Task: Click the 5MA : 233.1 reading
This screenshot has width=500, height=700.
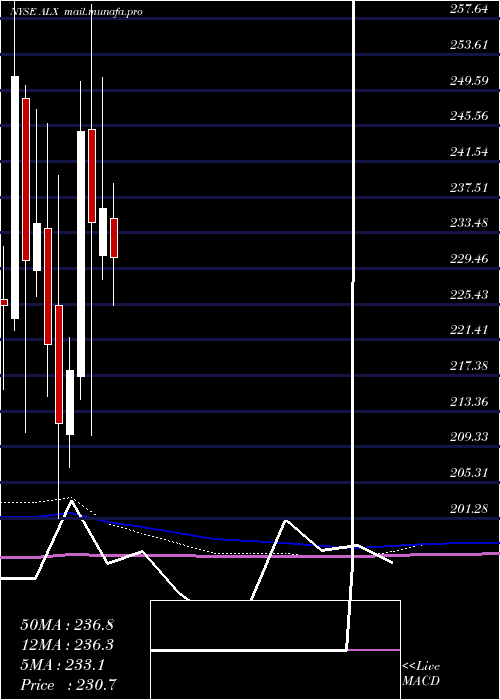Action: point(62,665)
